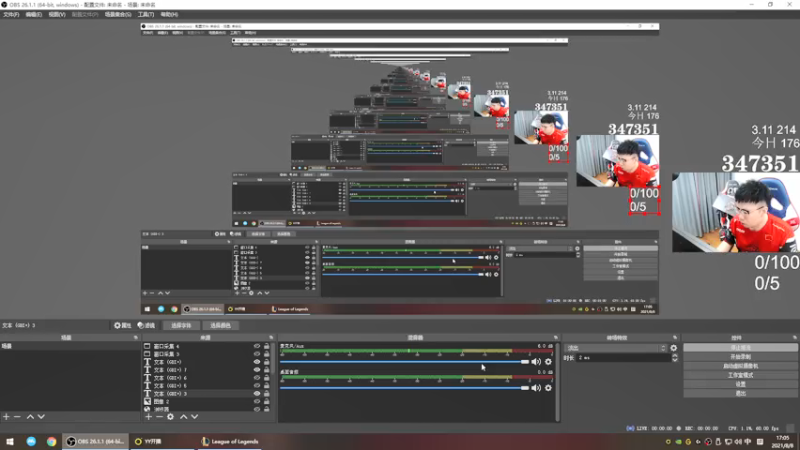Adjust the 桌面音频 volume slider
This screenshot has height=450, width=800.
pos(405,388)
